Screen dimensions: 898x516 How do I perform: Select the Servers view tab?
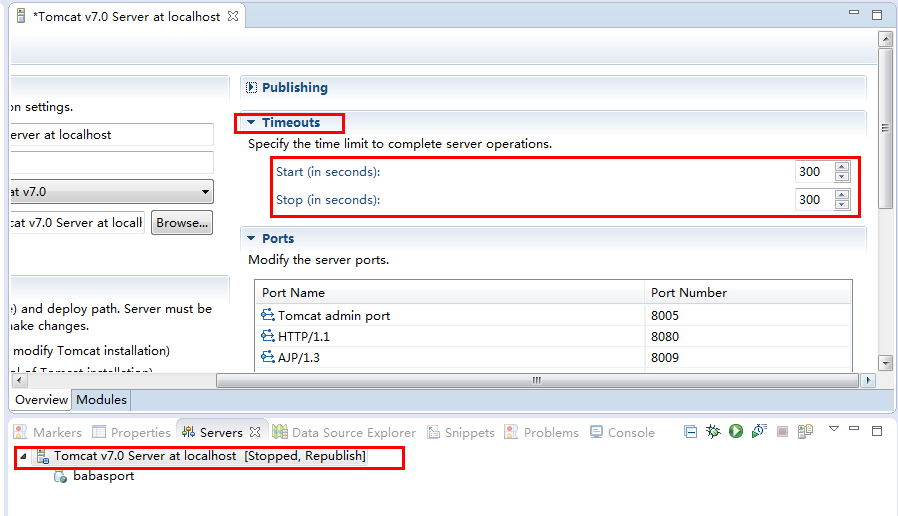220,432
